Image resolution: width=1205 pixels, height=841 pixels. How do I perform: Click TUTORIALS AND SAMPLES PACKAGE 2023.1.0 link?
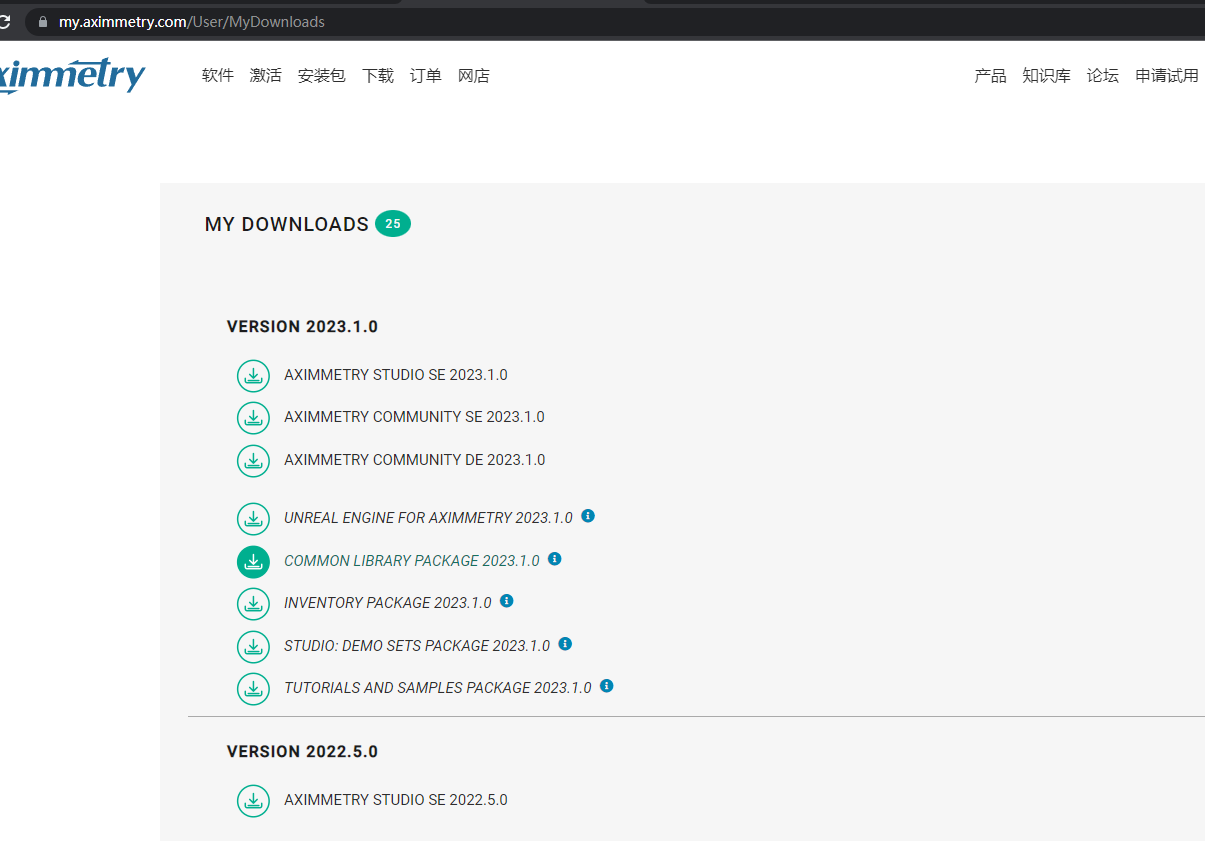437,688
